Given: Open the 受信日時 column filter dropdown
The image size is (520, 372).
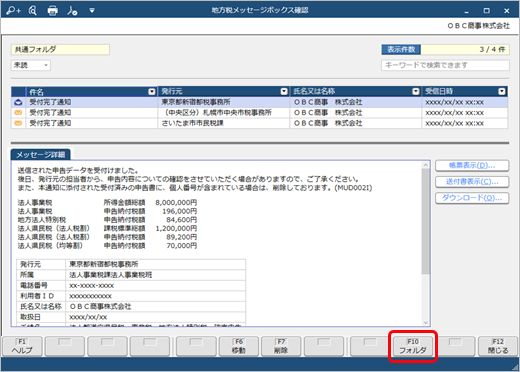Looking at the screenshot, I should tap(502, 91).
